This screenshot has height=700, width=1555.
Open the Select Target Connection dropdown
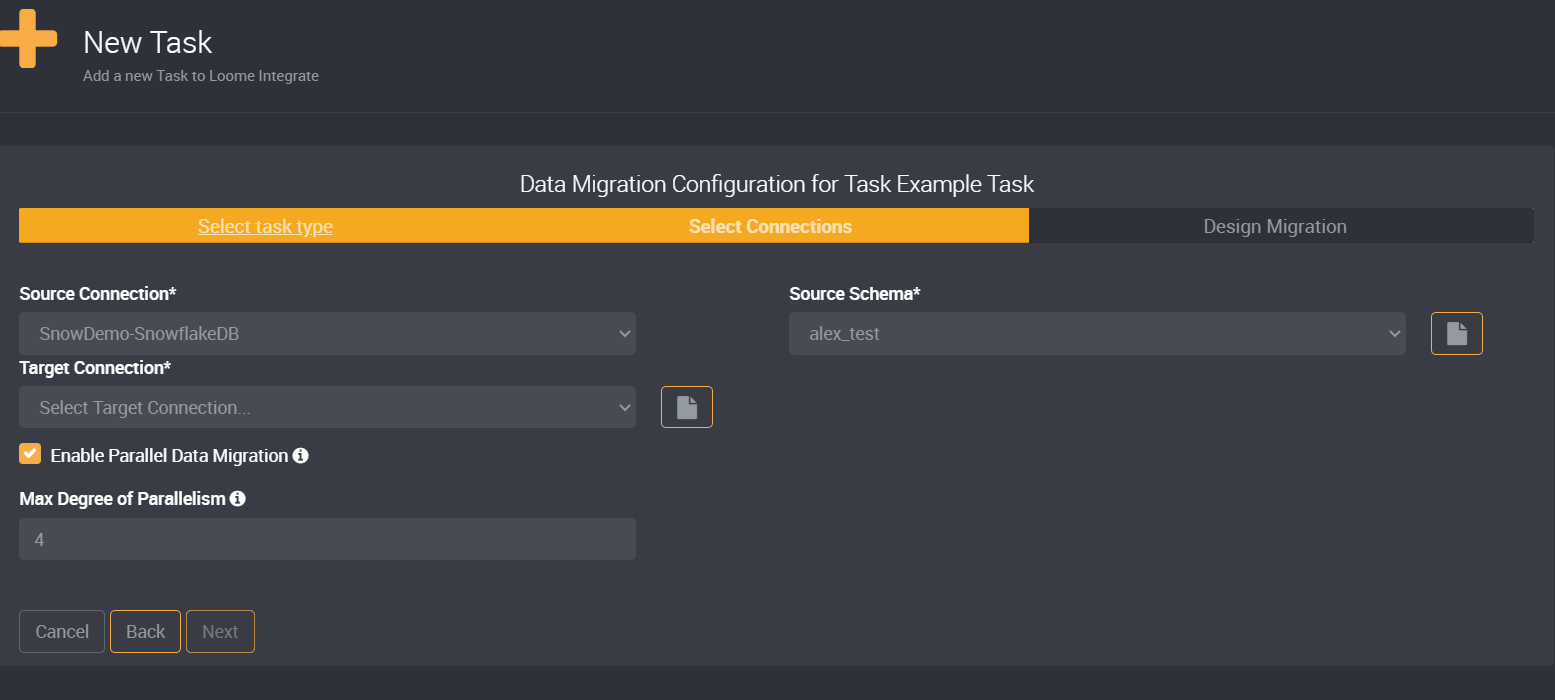click(x=327, y=407)
